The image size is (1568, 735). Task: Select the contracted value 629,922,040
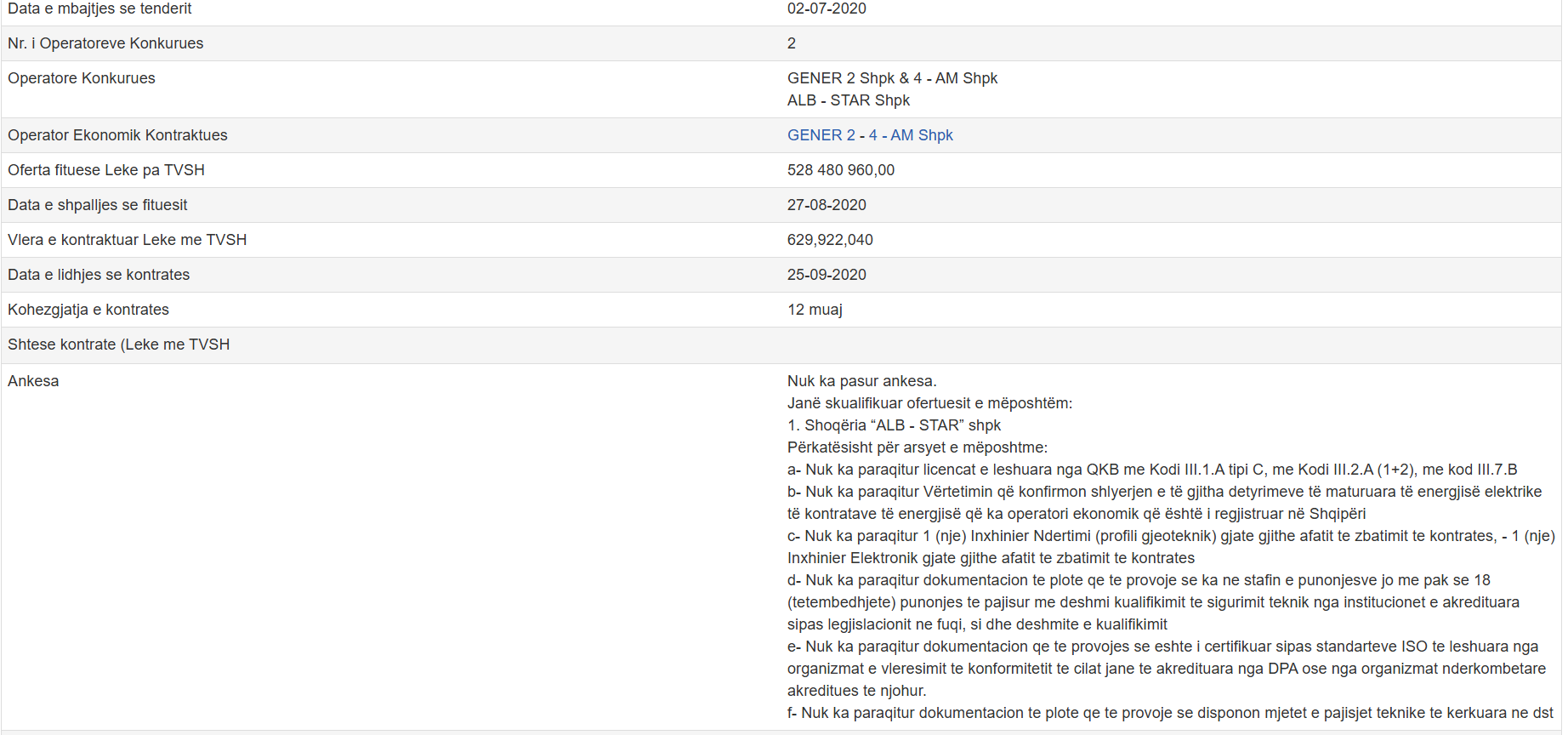(x=829, y=240)
